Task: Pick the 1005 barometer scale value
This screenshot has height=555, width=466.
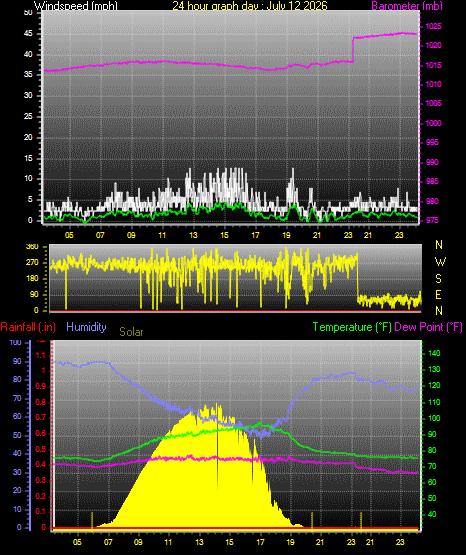Action: (x=433, y=103)
